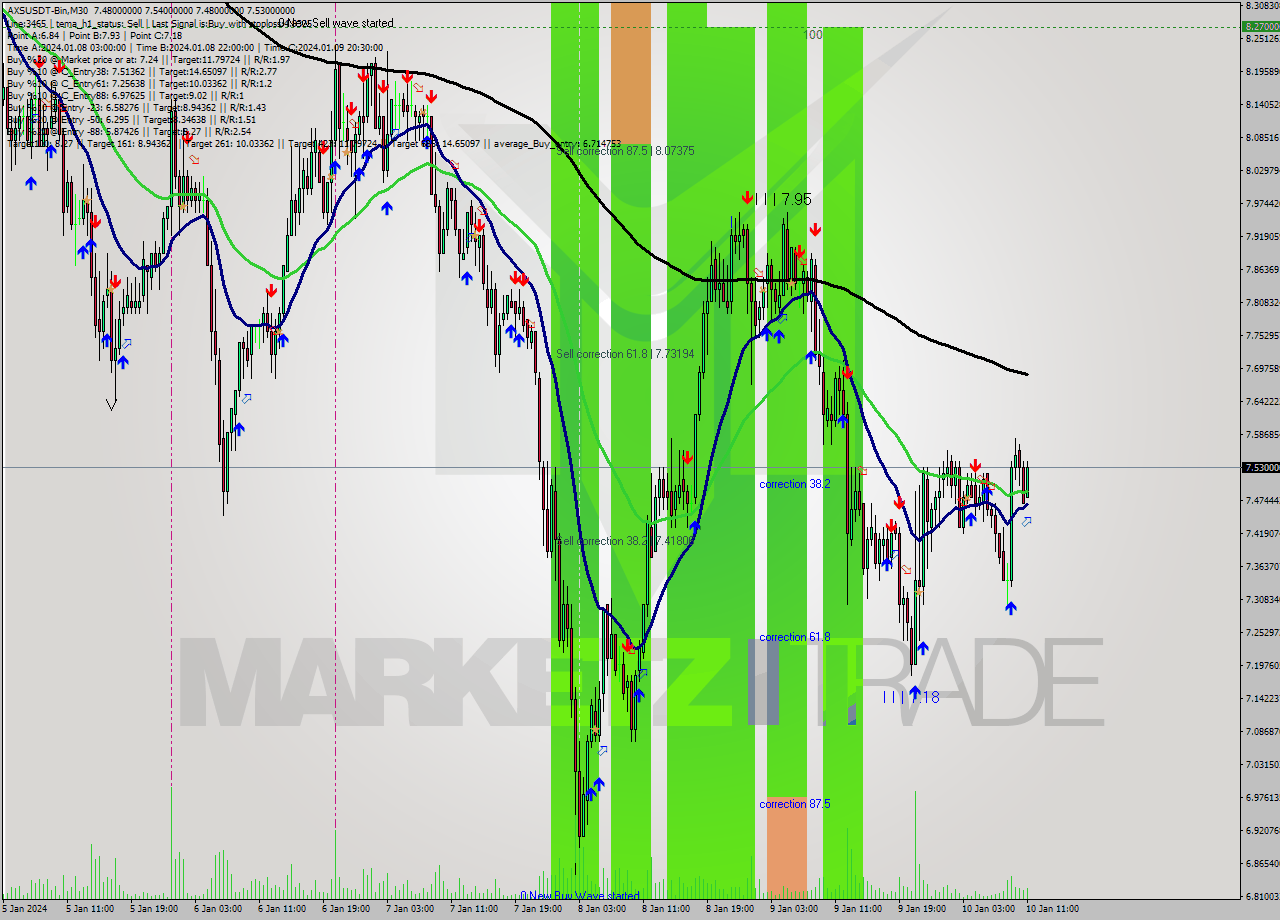Click the 6.86540 price axis value
This screenshot has width=1280, height=920.
pos(1261,863)
